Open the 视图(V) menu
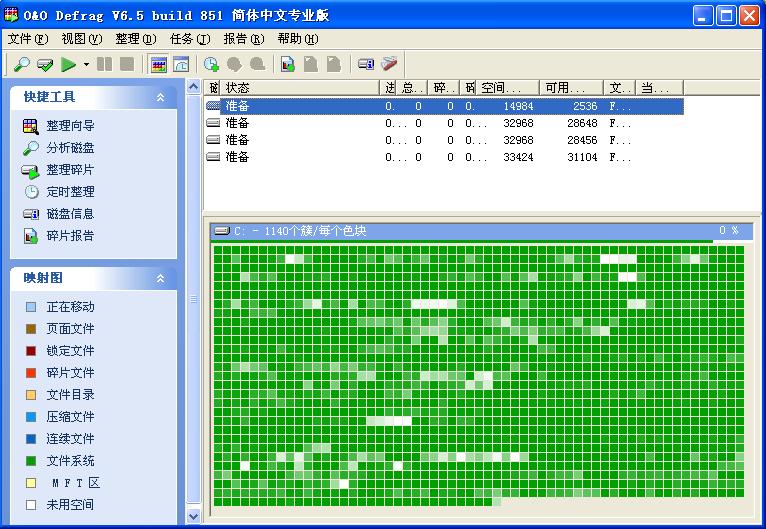Image resolution: width=766 pixels, height=529 pixels. 82,39
